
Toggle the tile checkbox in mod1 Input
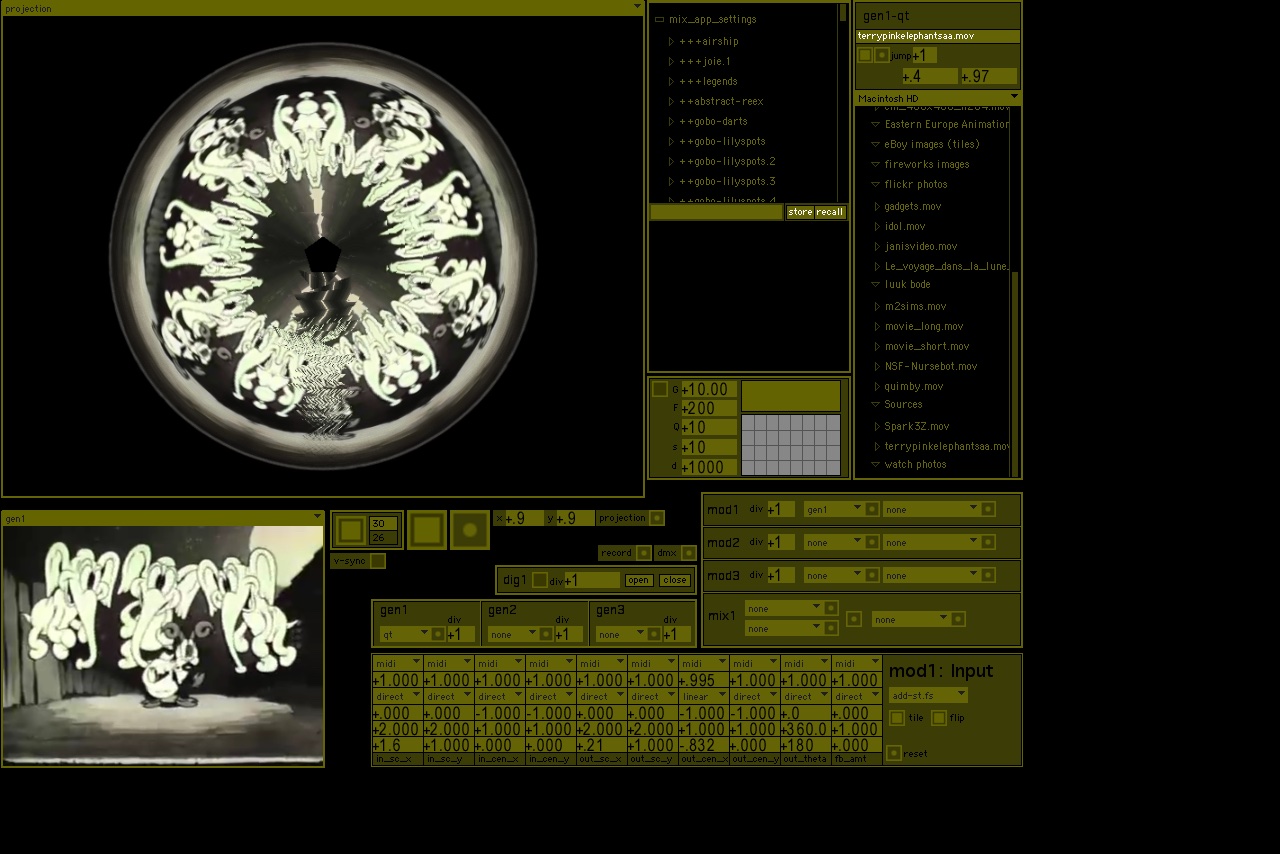(x=897, y=718)
